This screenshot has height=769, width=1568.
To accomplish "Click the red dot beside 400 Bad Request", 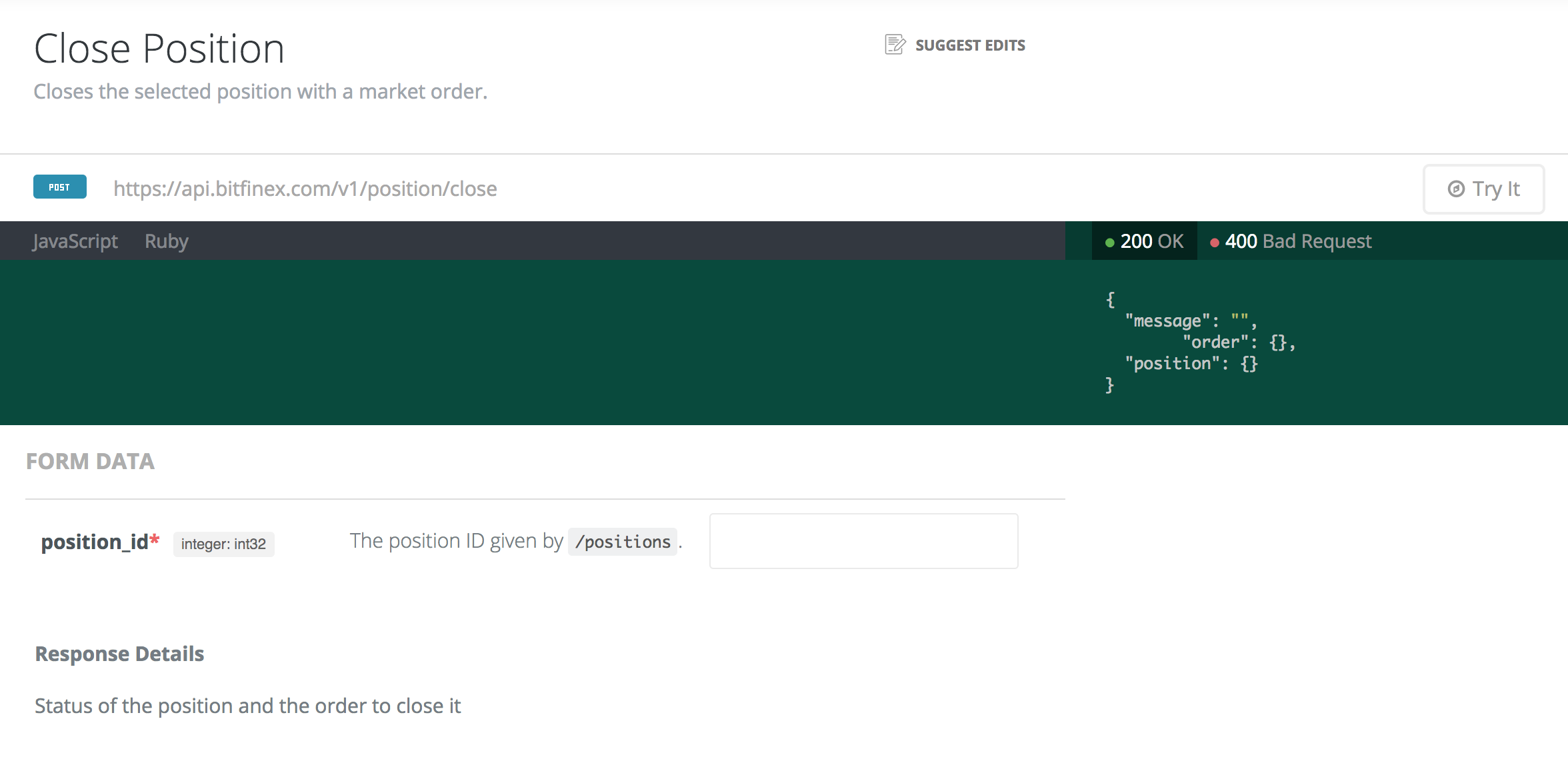I will coord(1215,243).
